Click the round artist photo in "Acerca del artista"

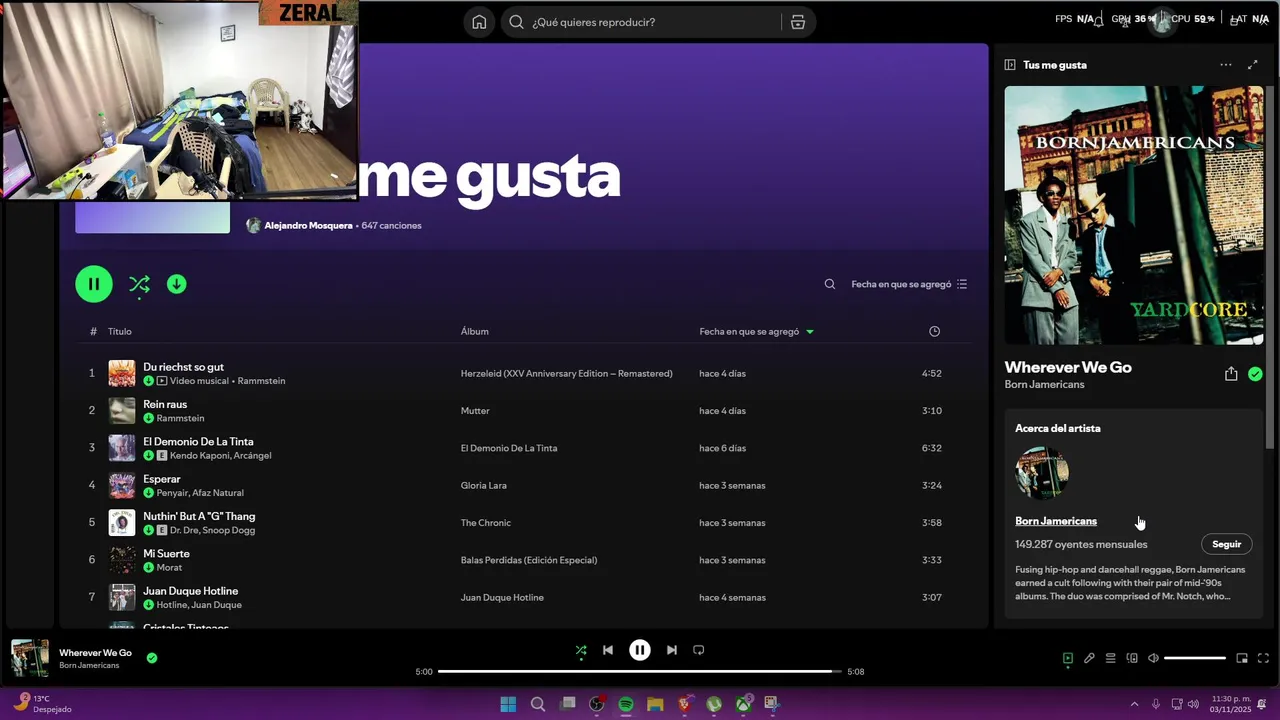[1042, 473]
